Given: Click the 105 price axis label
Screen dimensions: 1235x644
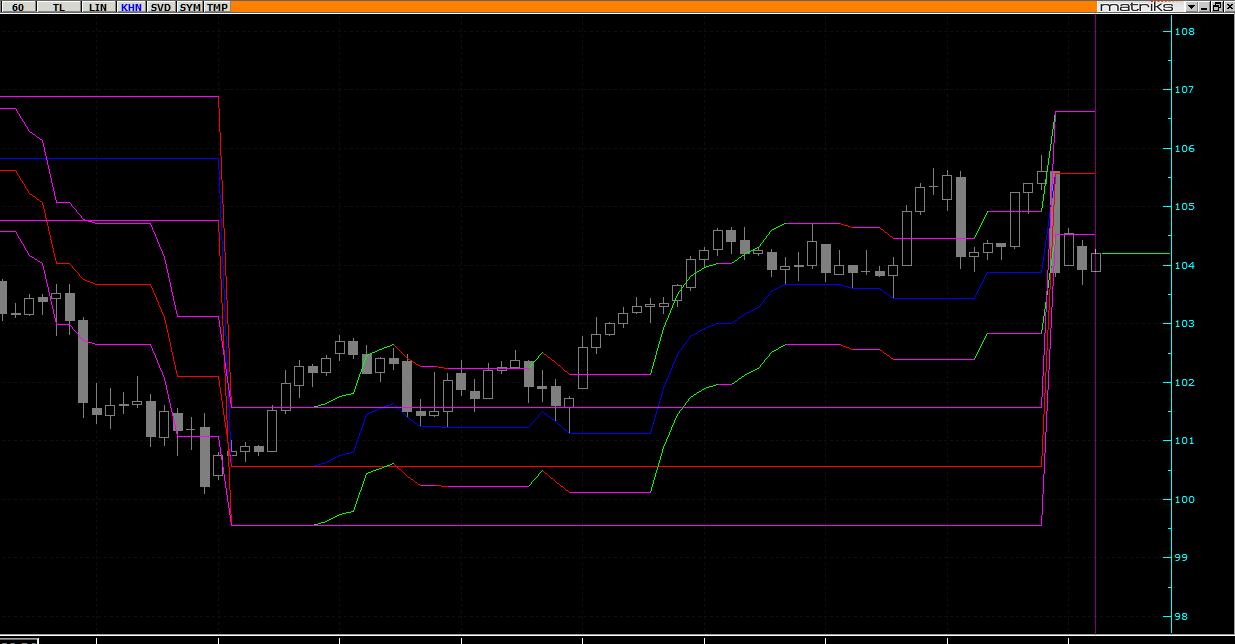Looking at the screenshot, I should (x=1185, y=207).
